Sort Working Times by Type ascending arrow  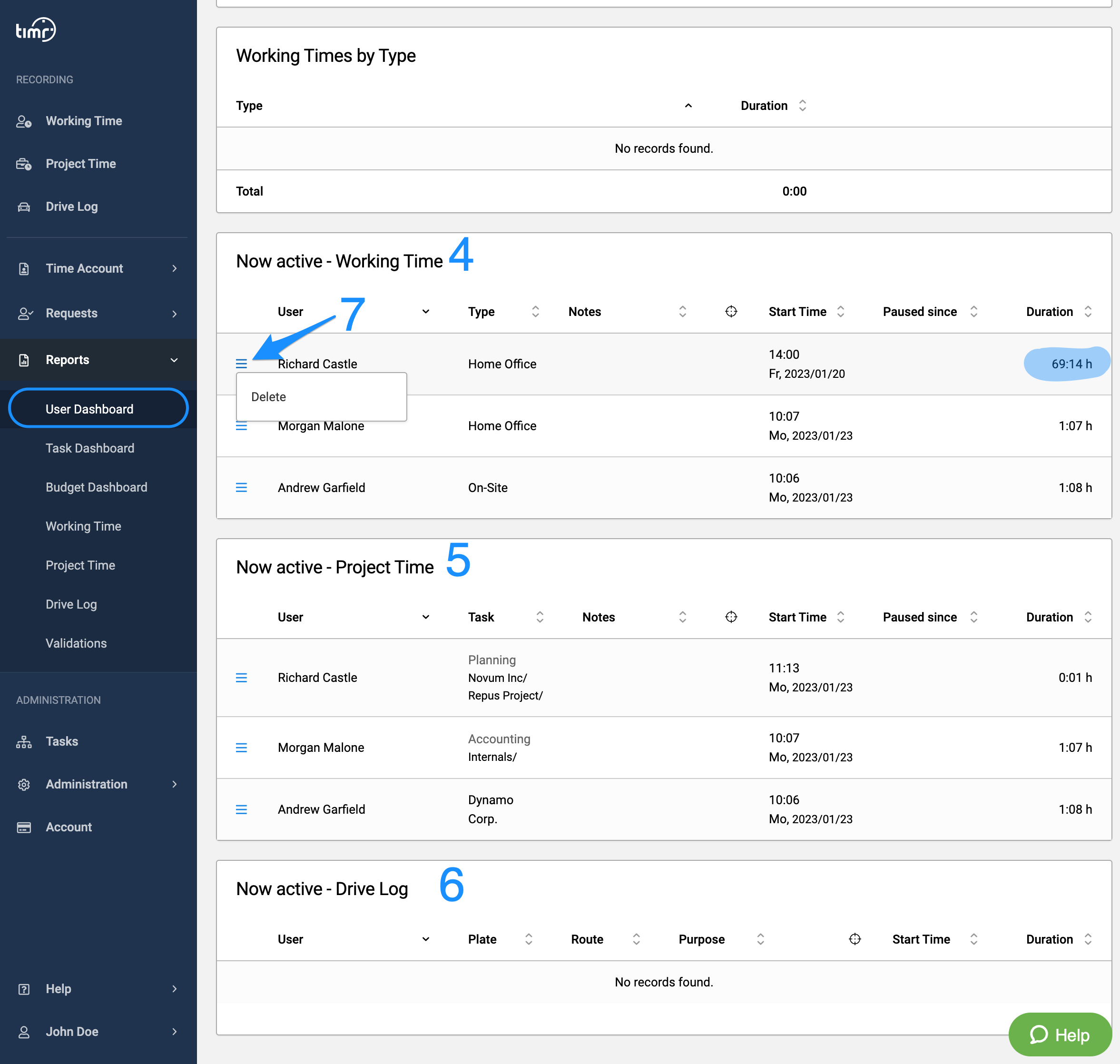pos(688,106)
